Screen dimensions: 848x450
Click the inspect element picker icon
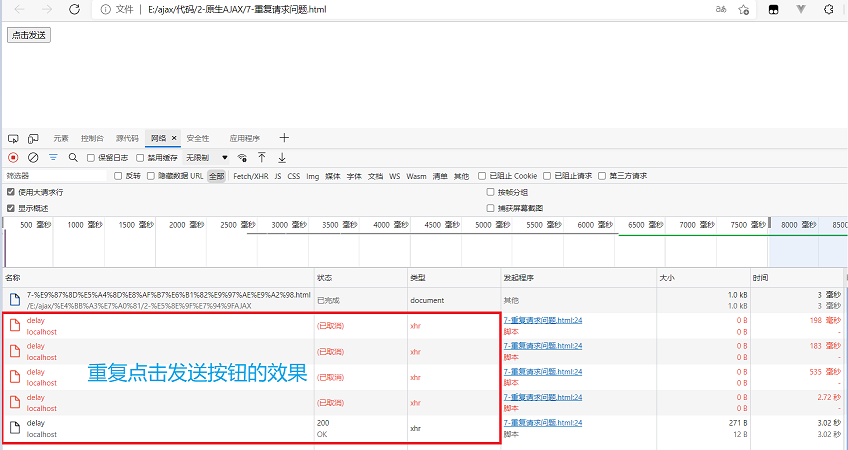pos(13,138)
